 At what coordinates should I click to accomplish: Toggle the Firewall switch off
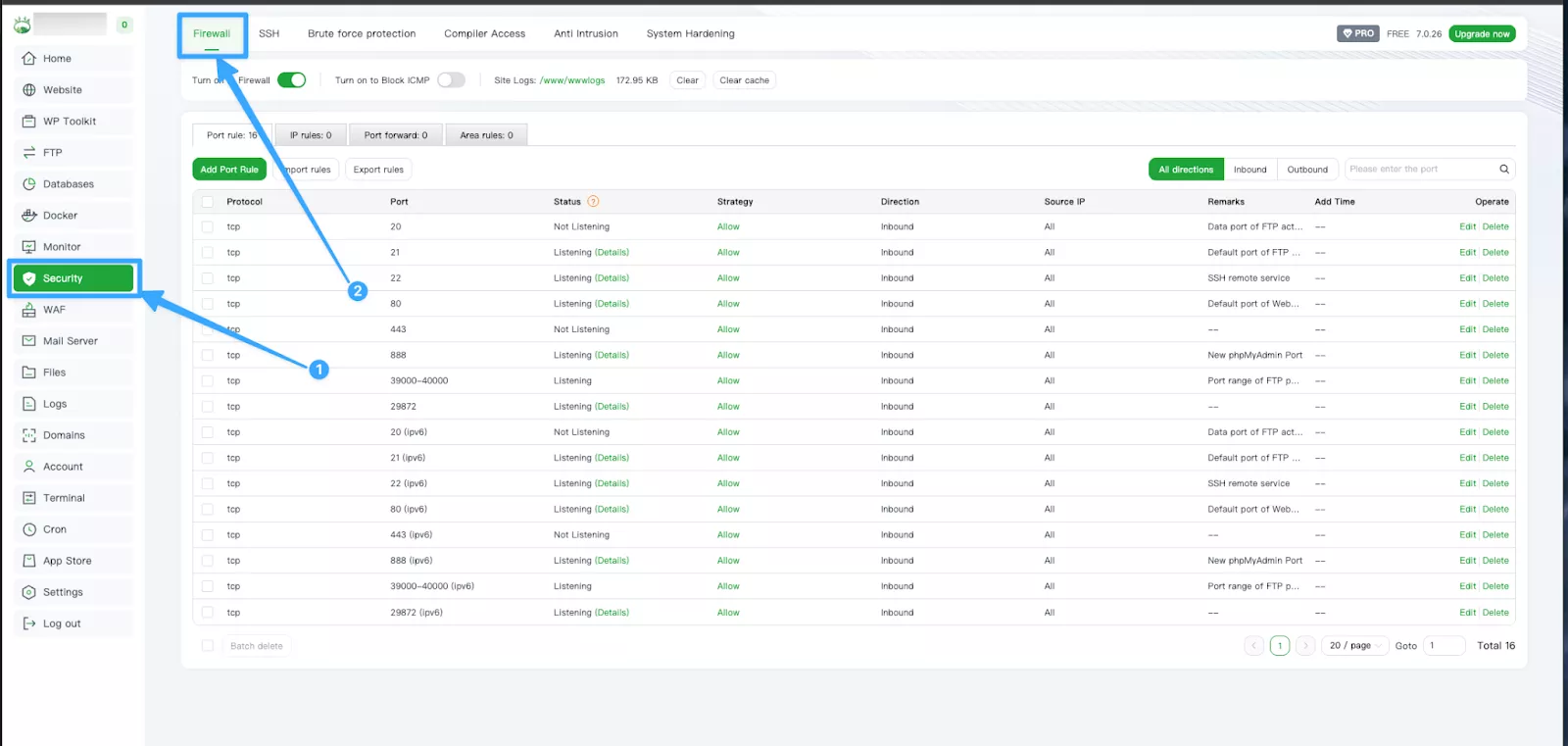291,80
